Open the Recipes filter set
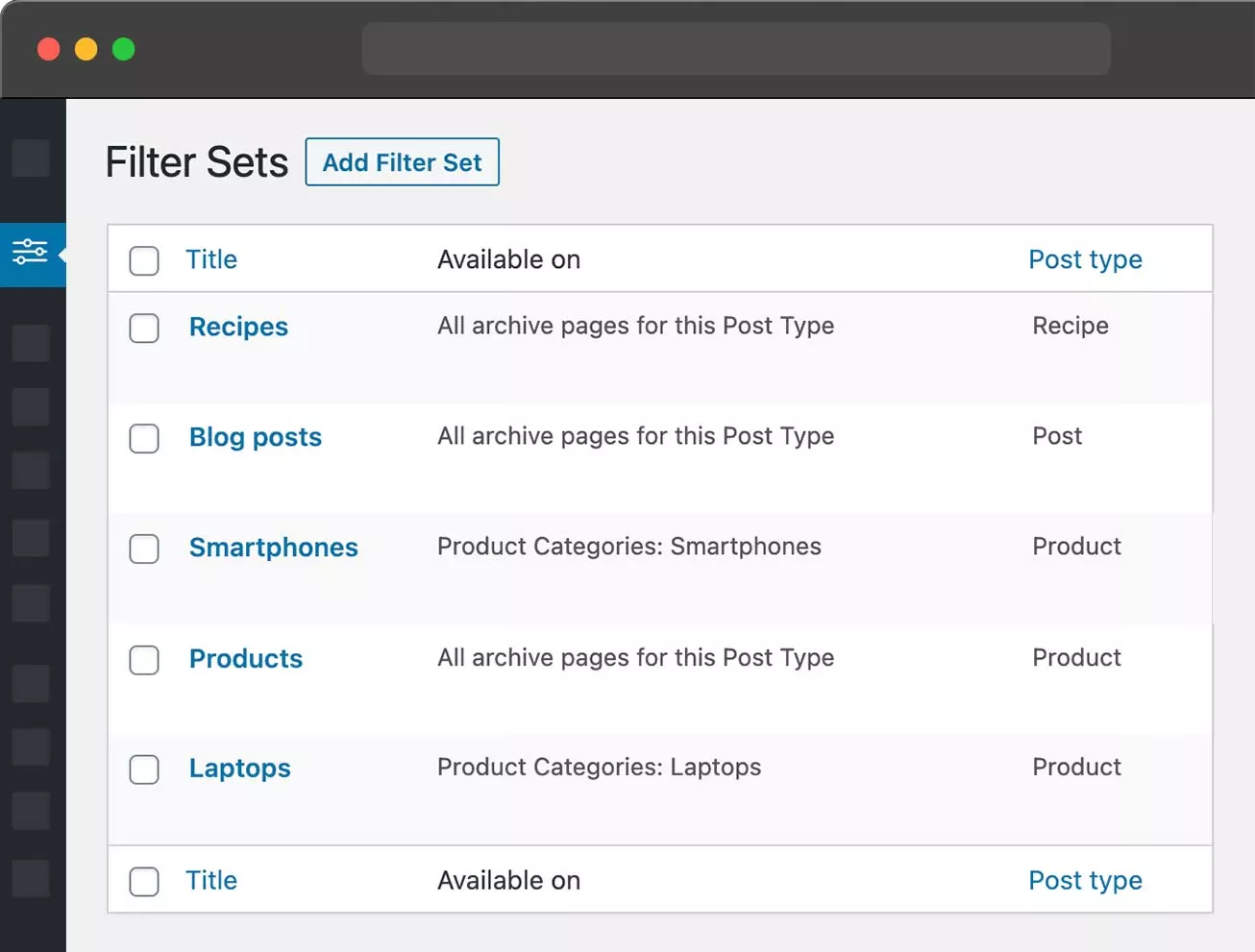This screenshot has height=952, width=1255. click(x=238, y=327)
